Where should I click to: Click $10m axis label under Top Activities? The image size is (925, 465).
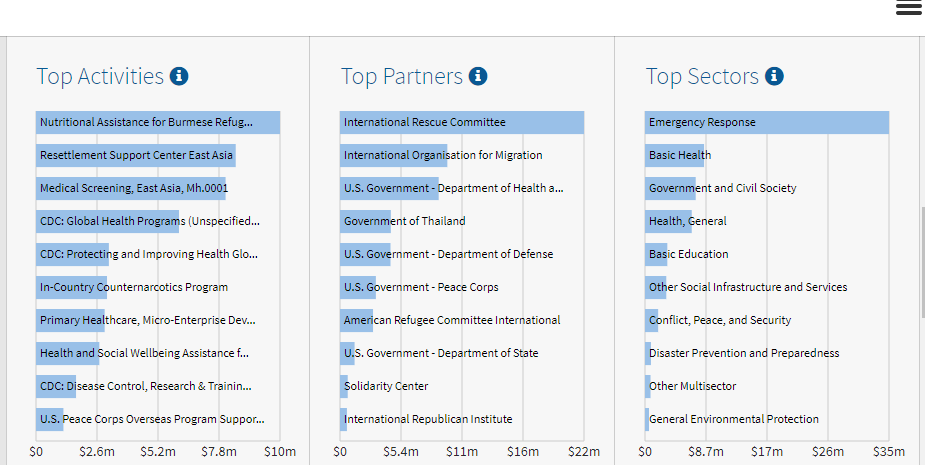point(280,452)
